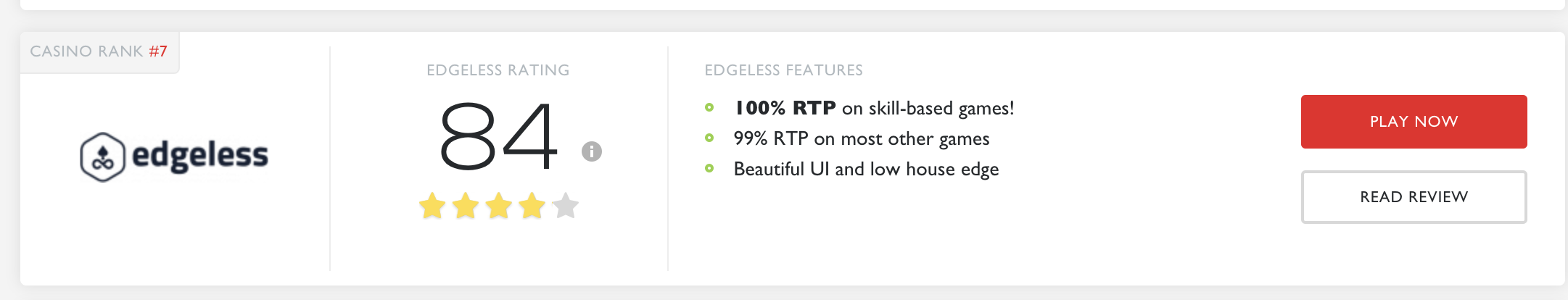Click the green bullet beside Beautiful UI
1568x300 pixels.
click(x=709, y=169)
